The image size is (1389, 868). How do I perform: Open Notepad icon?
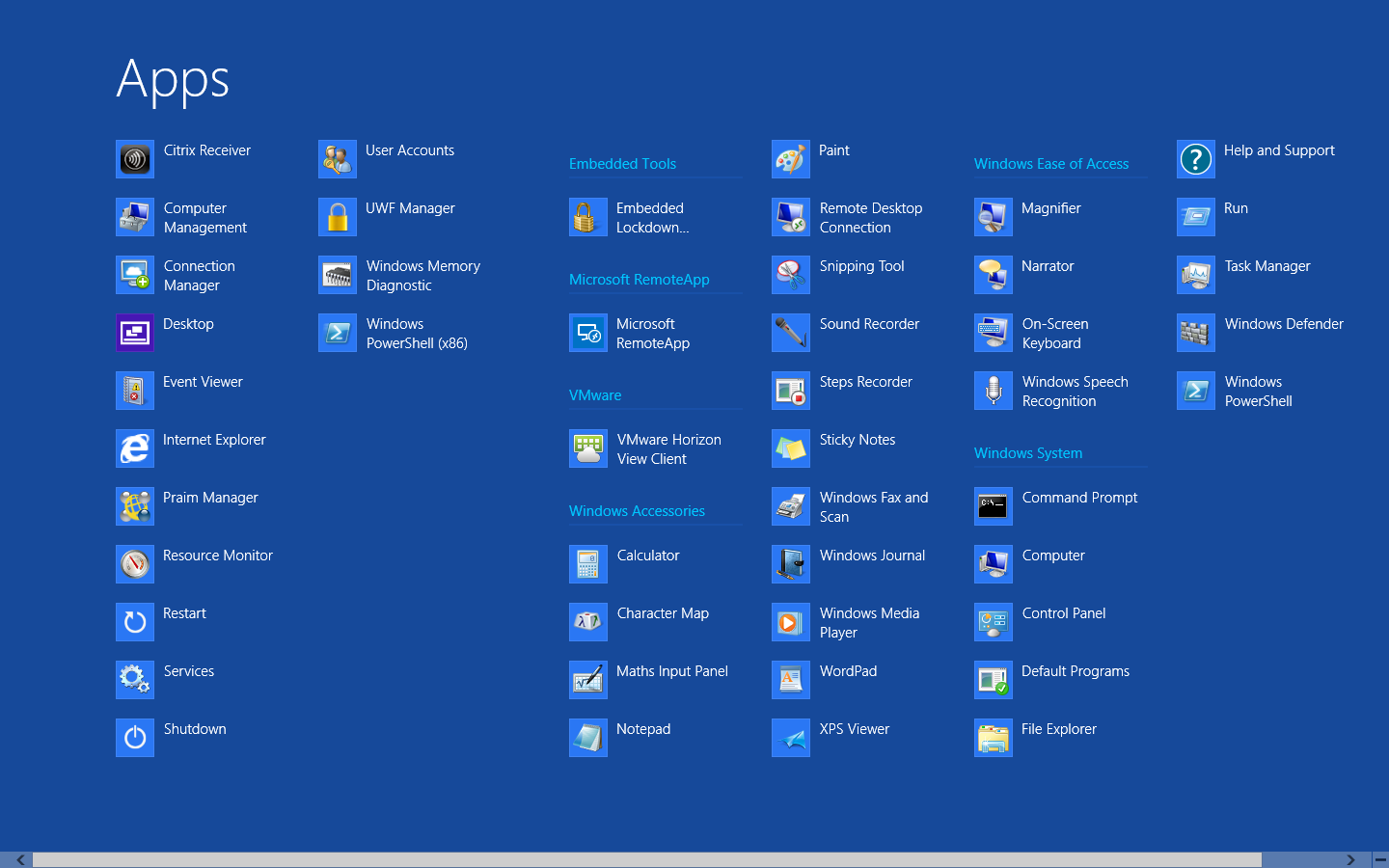(x=588, y=738)
